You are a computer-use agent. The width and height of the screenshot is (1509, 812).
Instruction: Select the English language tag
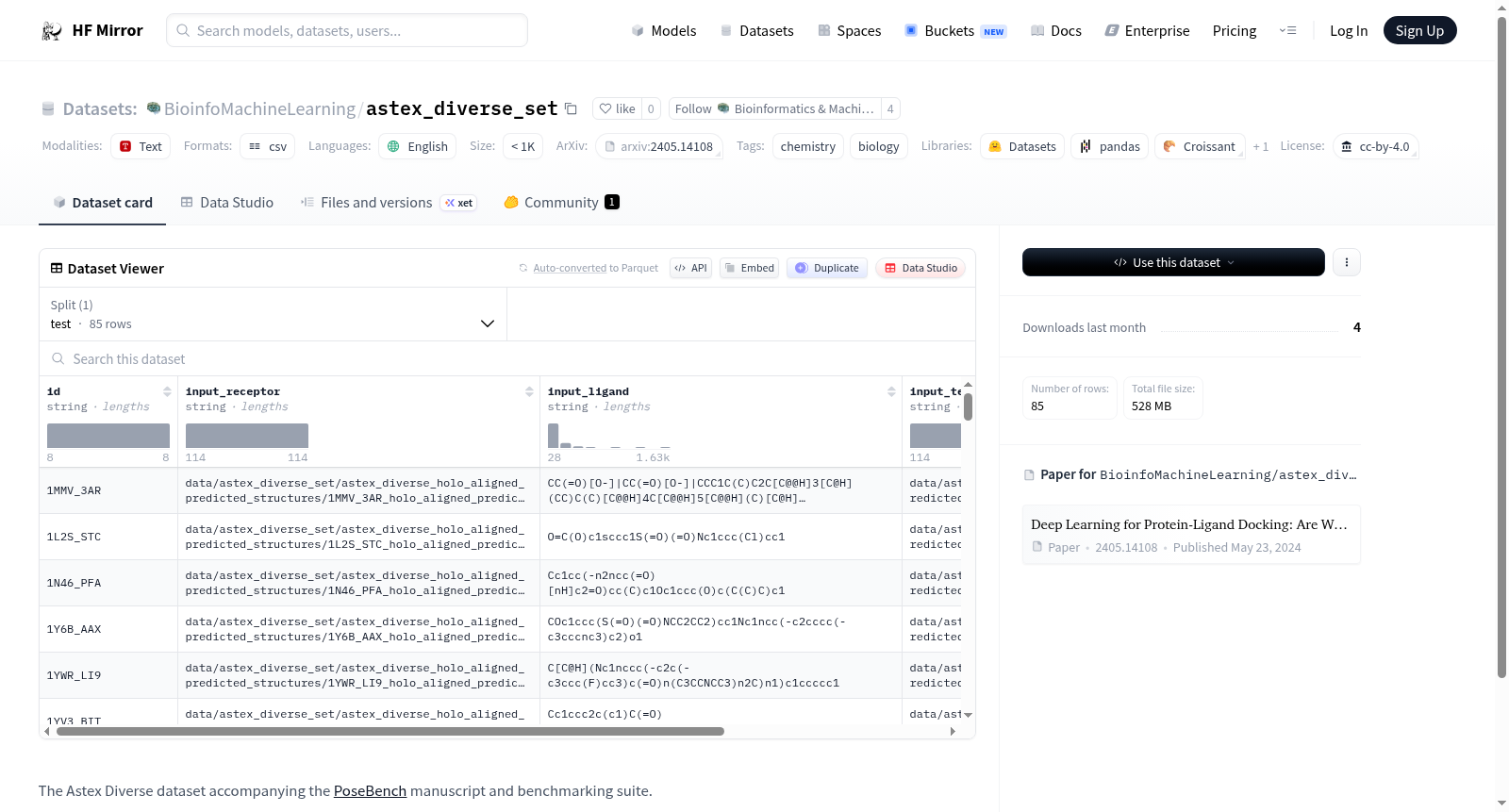point(418,146)
